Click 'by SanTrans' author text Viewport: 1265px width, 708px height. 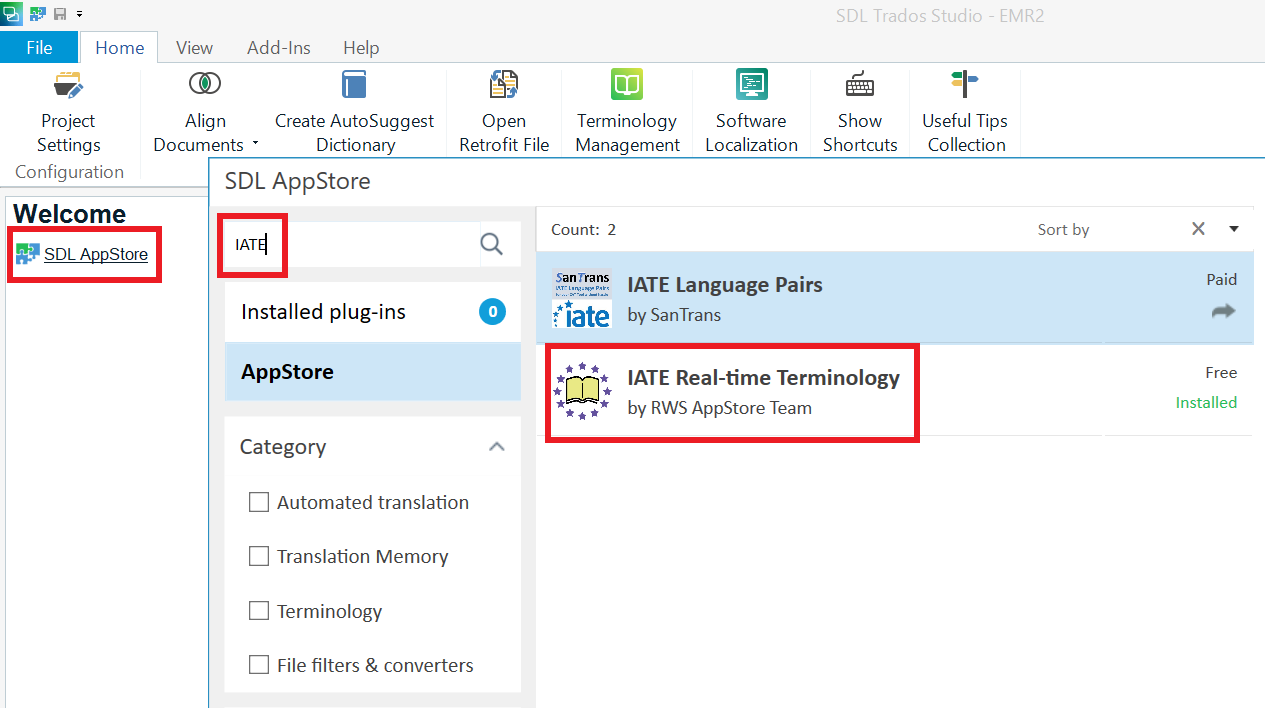point(674,315)
